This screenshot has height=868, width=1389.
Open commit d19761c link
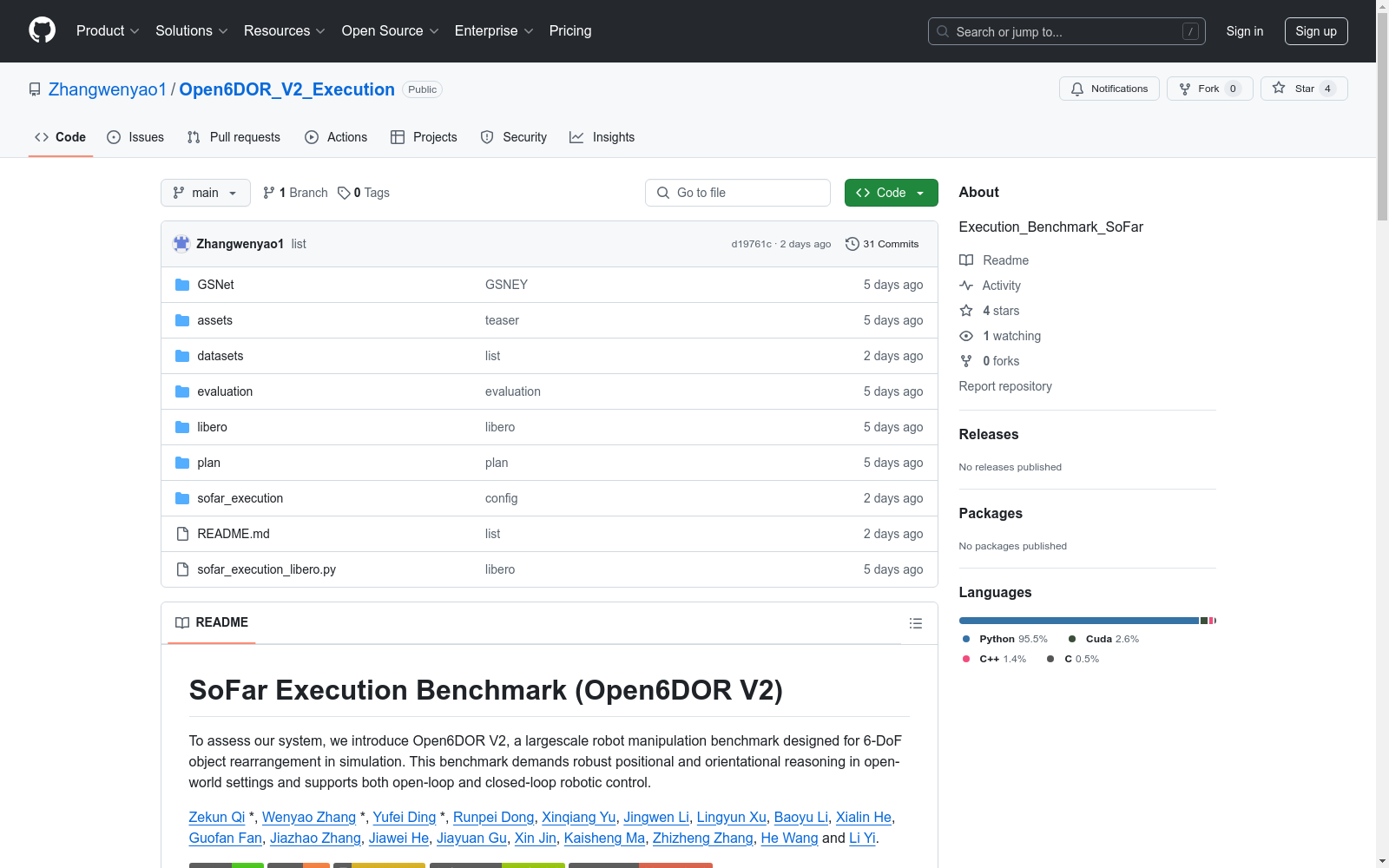tap(751, 244)
